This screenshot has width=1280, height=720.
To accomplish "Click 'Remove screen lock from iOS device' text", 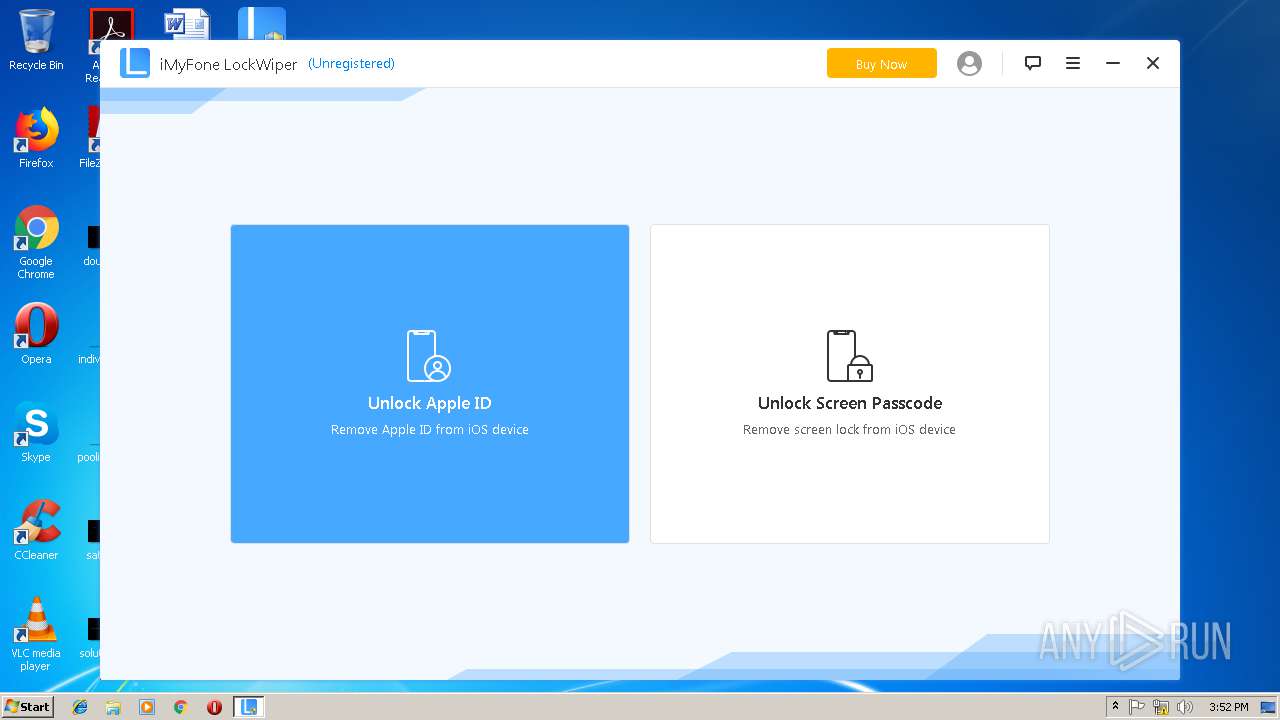I will [849, 430].
